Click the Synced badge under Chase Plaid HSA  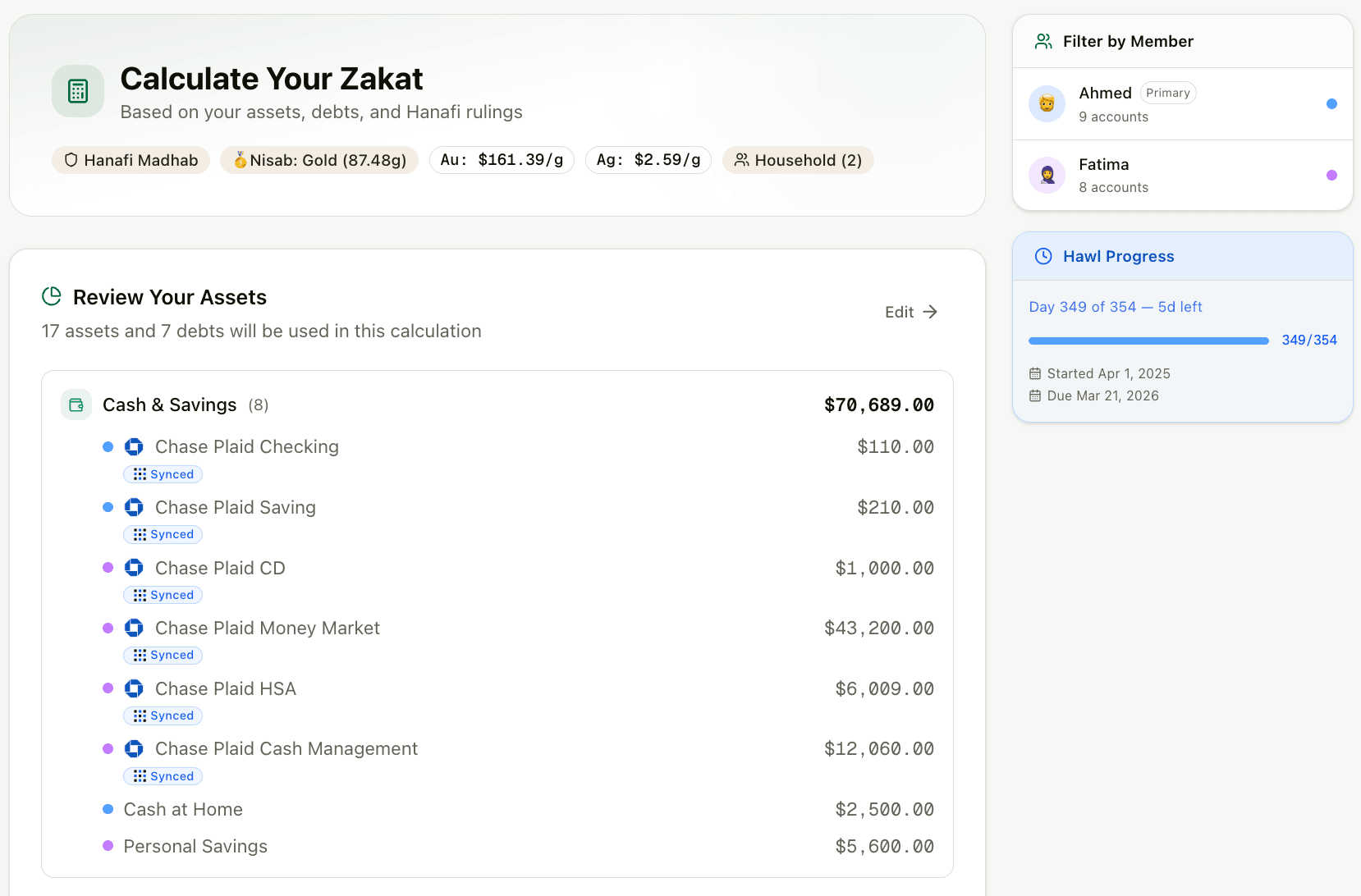(163, 715)
